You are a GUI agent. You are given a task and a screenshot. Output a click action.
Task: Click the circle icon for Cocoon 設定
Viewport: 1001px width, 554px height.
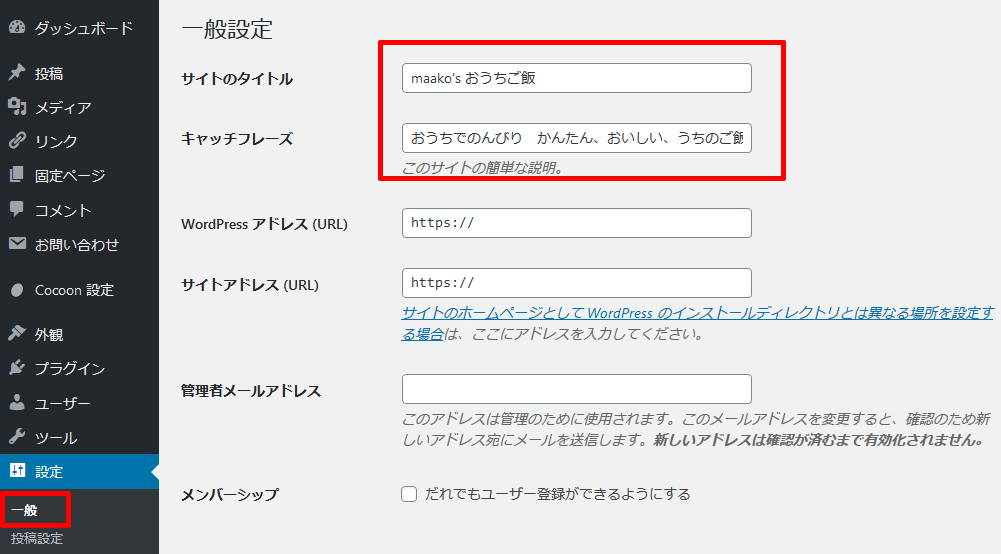click(17, 290)
